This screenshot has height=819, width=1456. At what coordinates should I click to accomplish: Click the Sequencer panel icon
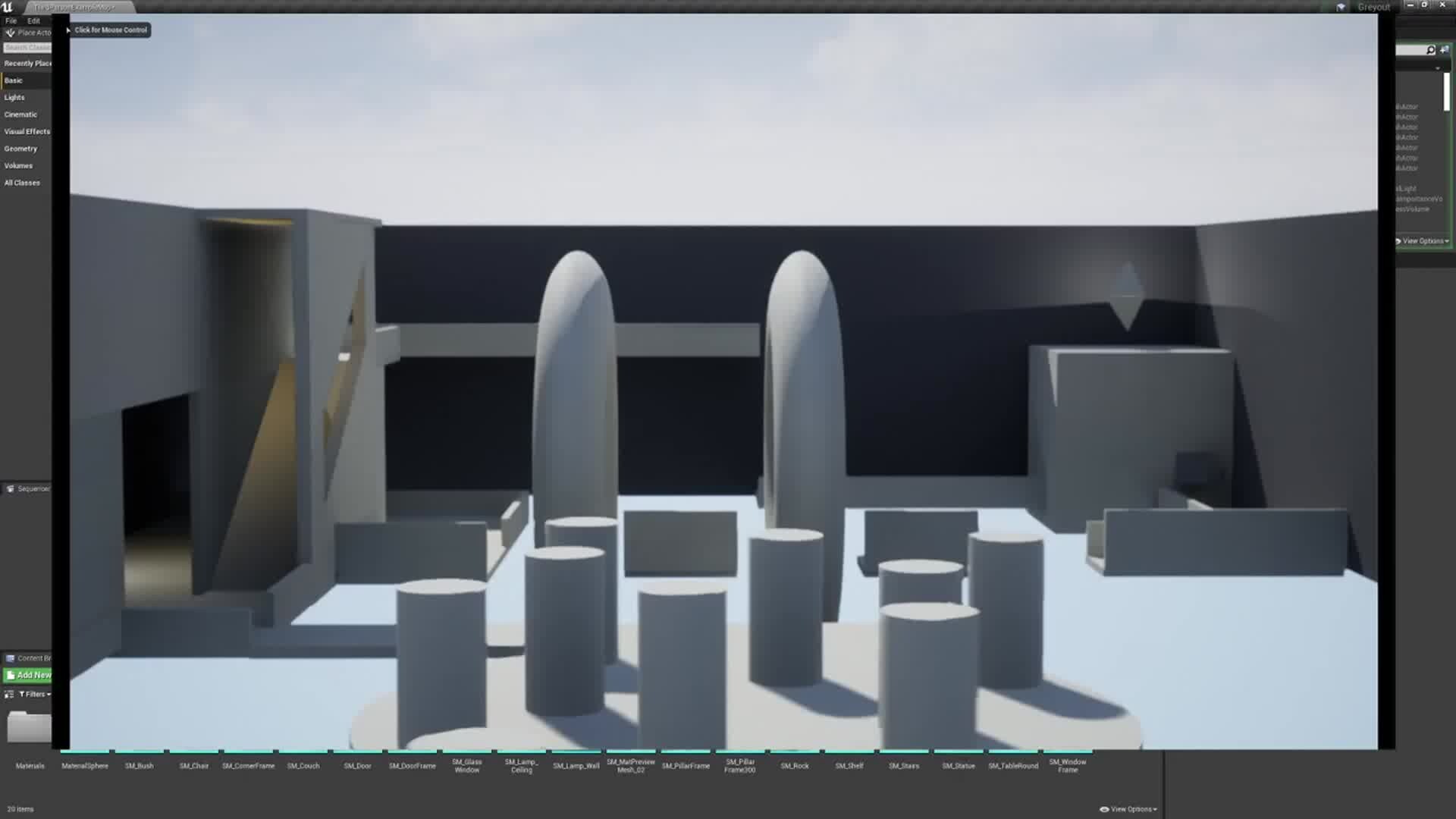click(10, 489)
